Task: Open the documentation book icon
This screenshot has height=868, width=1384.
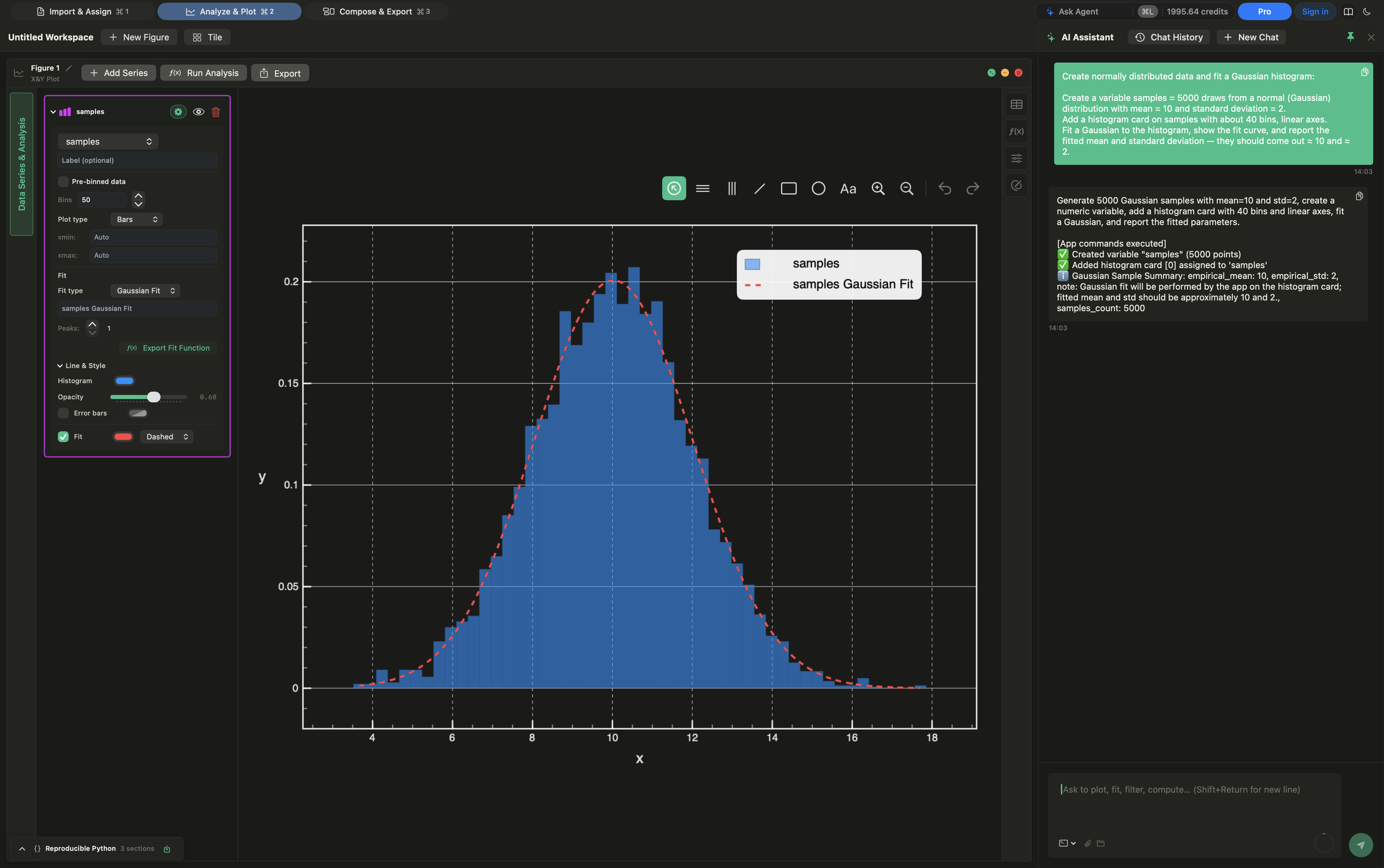Action: click(1348, 11)
